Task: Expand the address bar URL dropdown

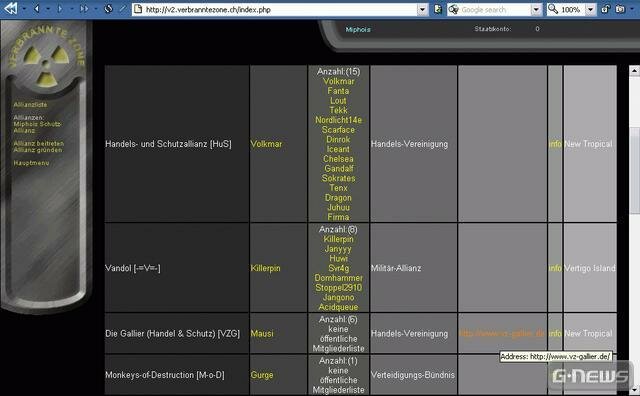Action: [422, 9]
